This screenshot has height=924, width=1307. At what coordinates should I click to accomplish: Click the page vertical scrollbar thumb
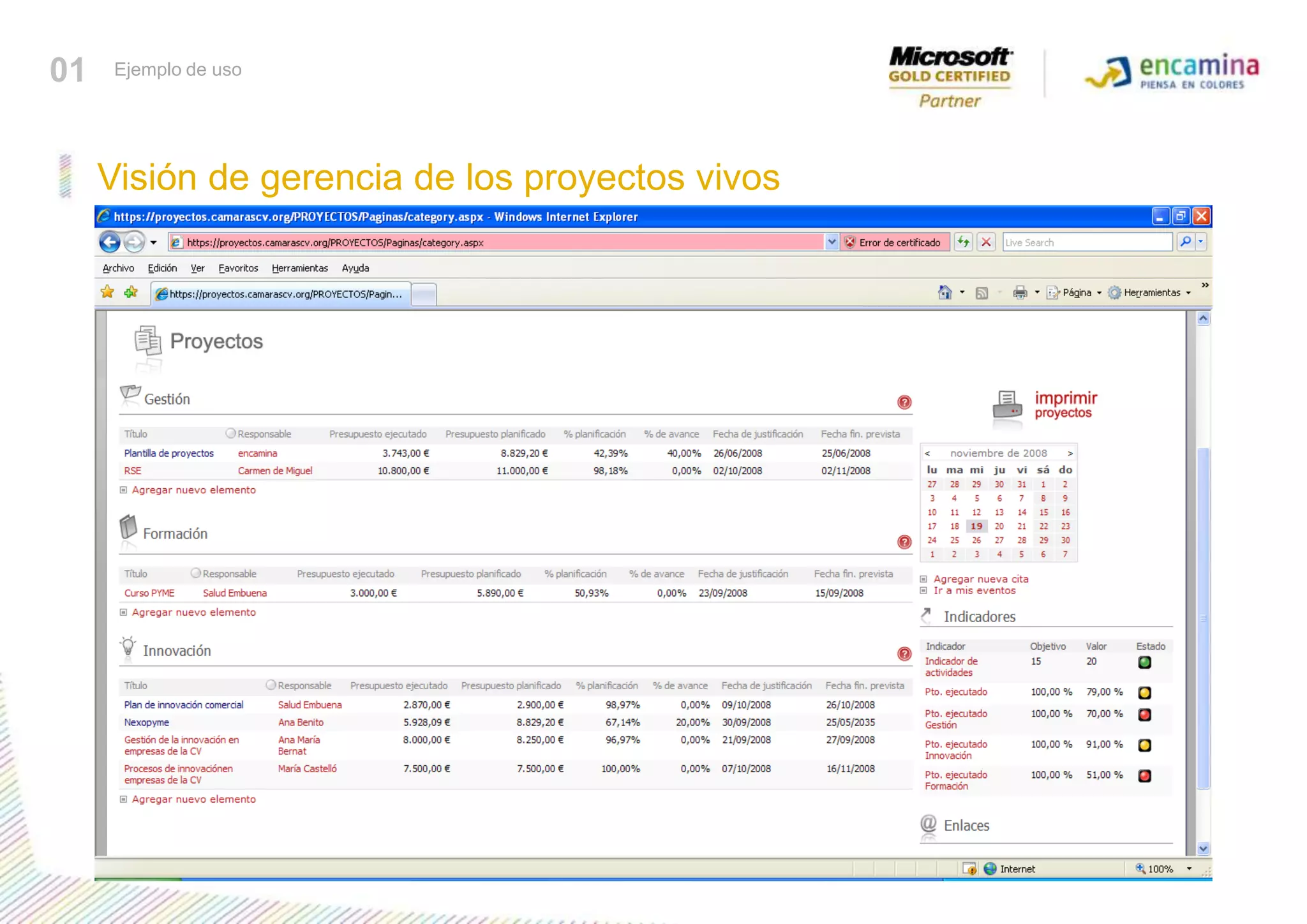click(1203, 618)
